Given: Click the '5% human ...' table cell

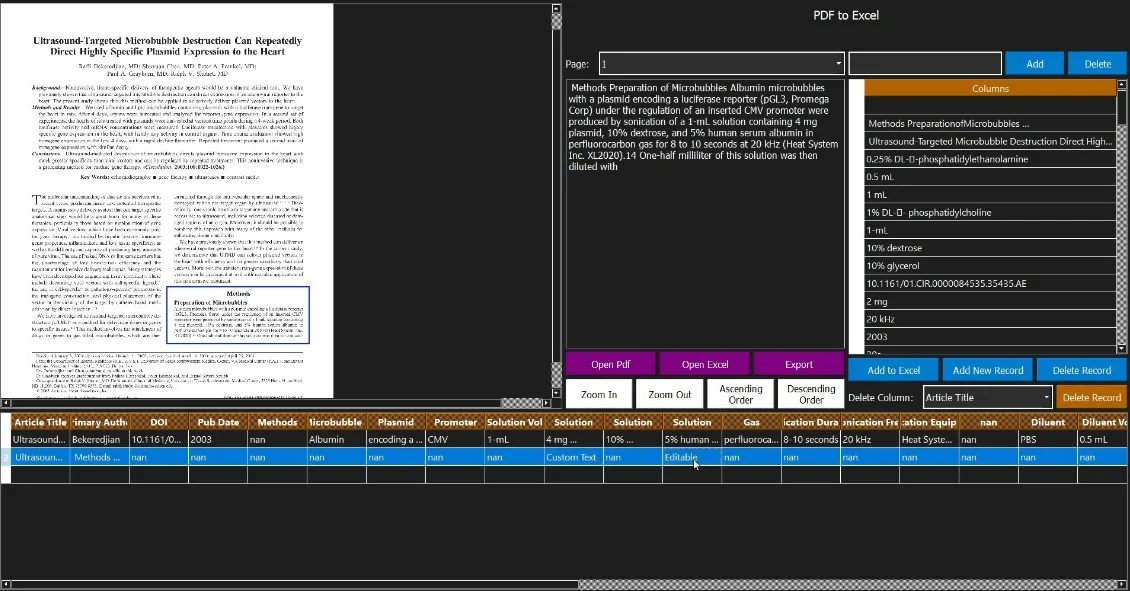Looking at the screenshot, I should [x=692, y=440].
